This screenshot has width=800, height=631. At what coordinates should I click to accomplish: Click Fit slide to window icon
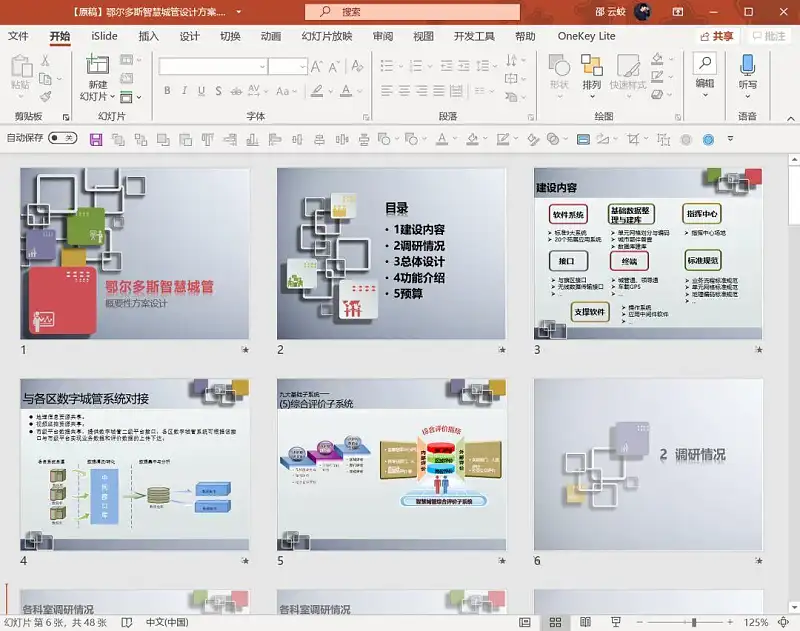(x=784, y=622)
